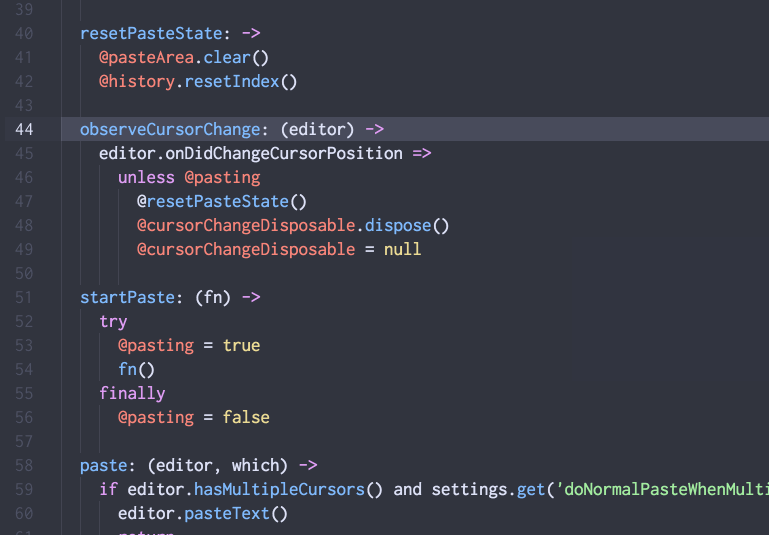Click the @resetPasteState() call on line 47

pos(222,202)
